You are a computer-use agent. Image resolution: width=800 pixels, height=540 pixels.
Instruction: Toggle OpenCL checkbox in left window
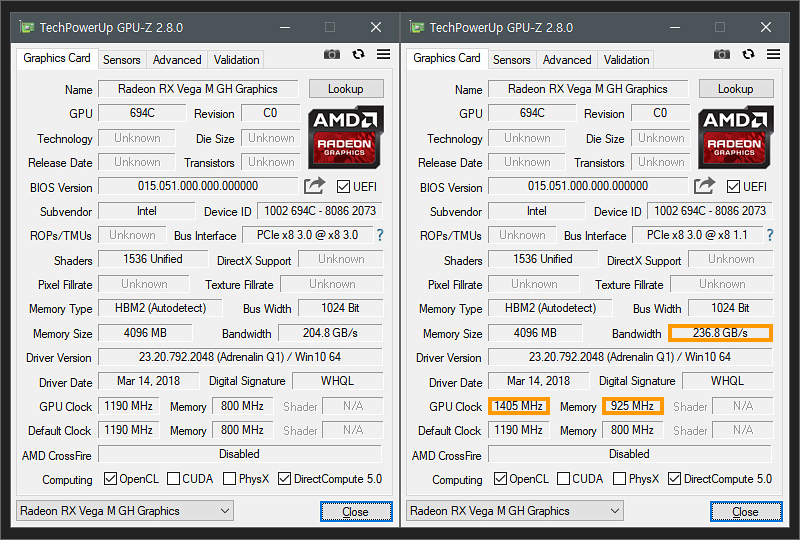pyautogui.click(x=110, y=479)
